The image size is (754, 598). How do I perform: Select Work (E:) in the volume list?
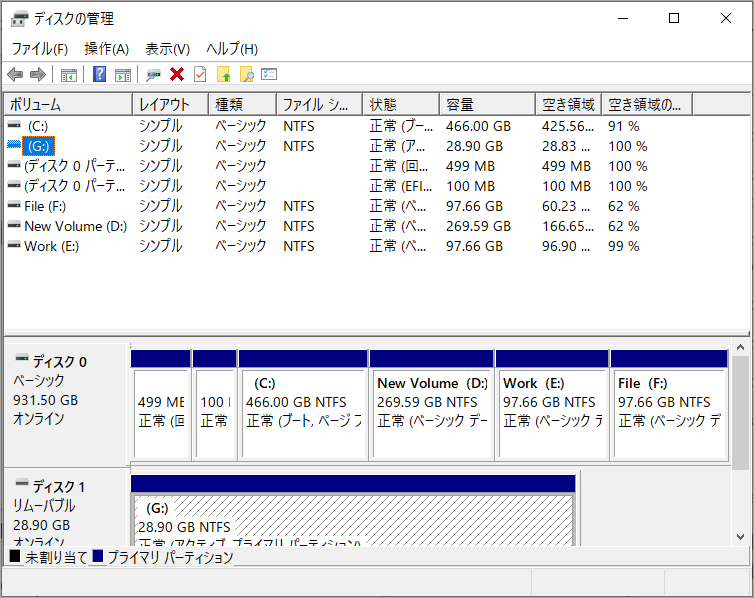51,246
